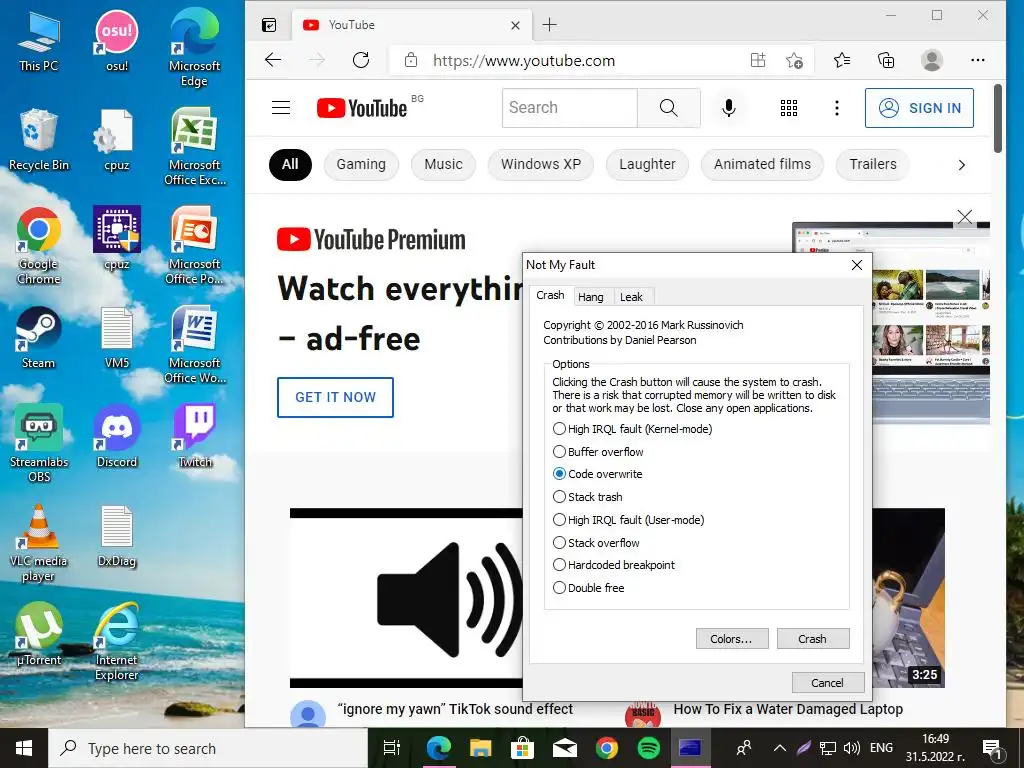Filter videos by Animated films chip
This screenshot has width=1024, height=768.
coord(762,165)
